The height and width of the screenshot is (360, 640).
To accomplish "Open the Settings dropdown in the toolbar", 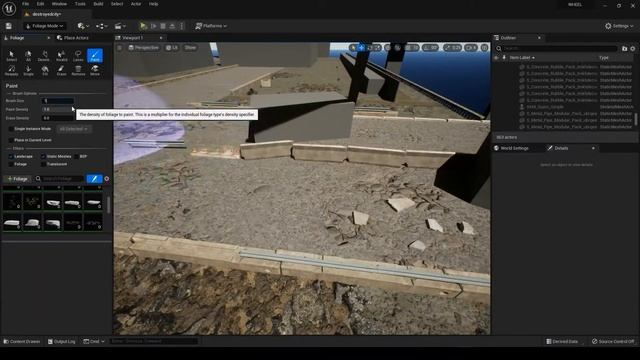I will (x=619, y=26).
